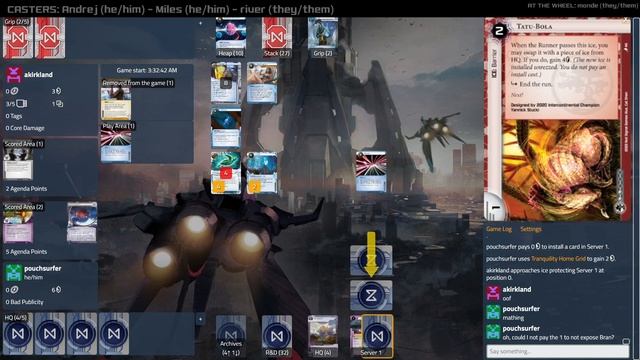Select the outermost ice protecting Server 1
The width and height of the screenshot is (640, 360).
click(x=371, y=260)
